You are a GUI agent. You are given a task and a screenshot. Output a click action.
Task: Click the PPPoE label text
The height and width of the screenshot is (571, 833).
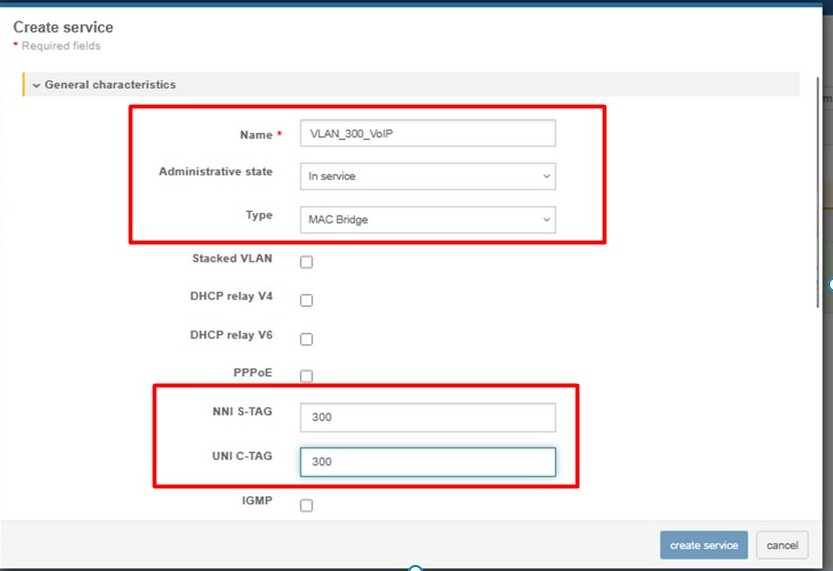point(252,372)
